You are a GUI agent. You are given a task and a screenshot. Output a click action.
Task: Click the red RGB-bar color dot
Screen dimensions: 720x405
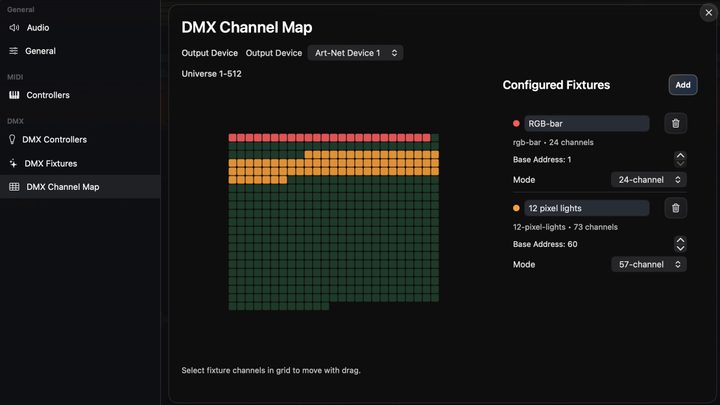[516, 124]
